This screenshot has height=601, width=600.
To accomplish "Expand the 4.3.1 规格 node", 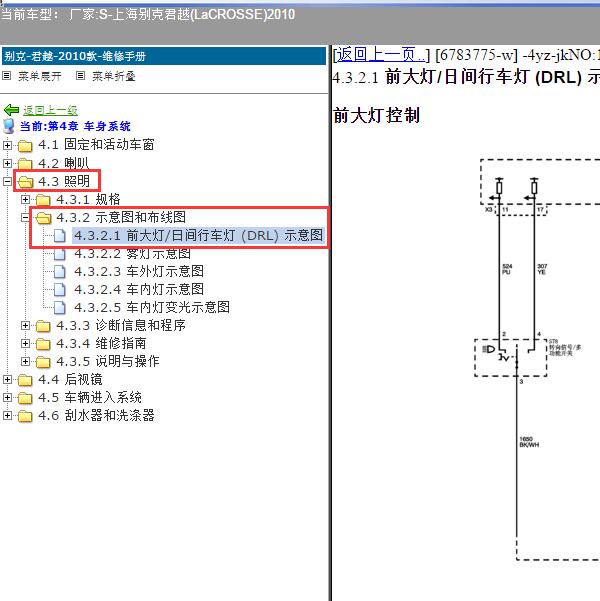I will [25, 199].
